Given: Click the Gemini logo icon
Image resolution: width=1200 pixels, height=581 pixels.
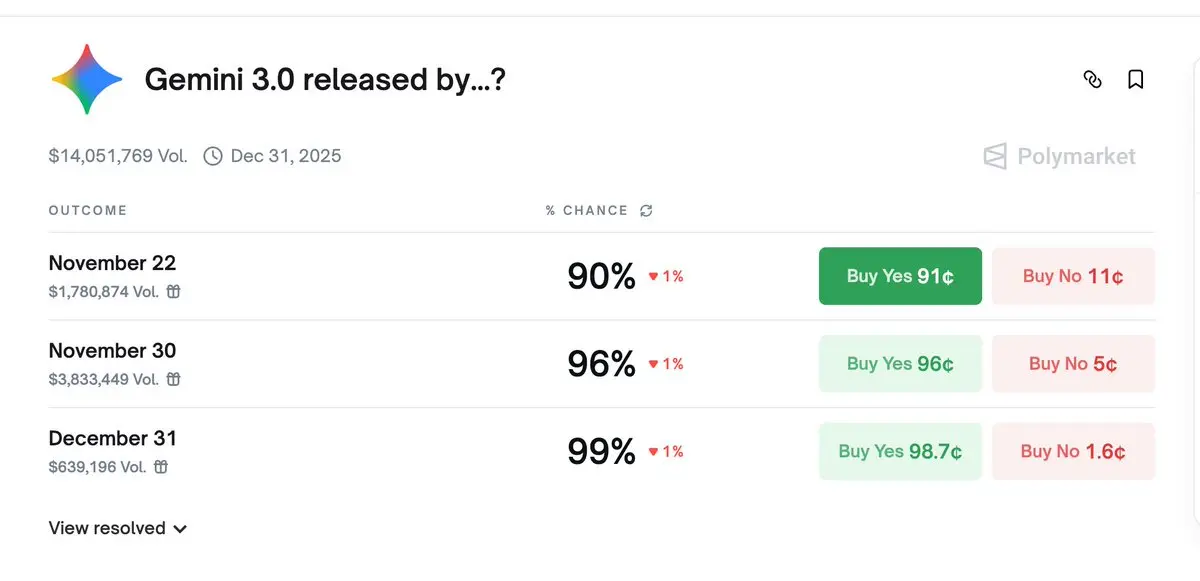Looking at the screenshot, I should click(x=87, y=79).
